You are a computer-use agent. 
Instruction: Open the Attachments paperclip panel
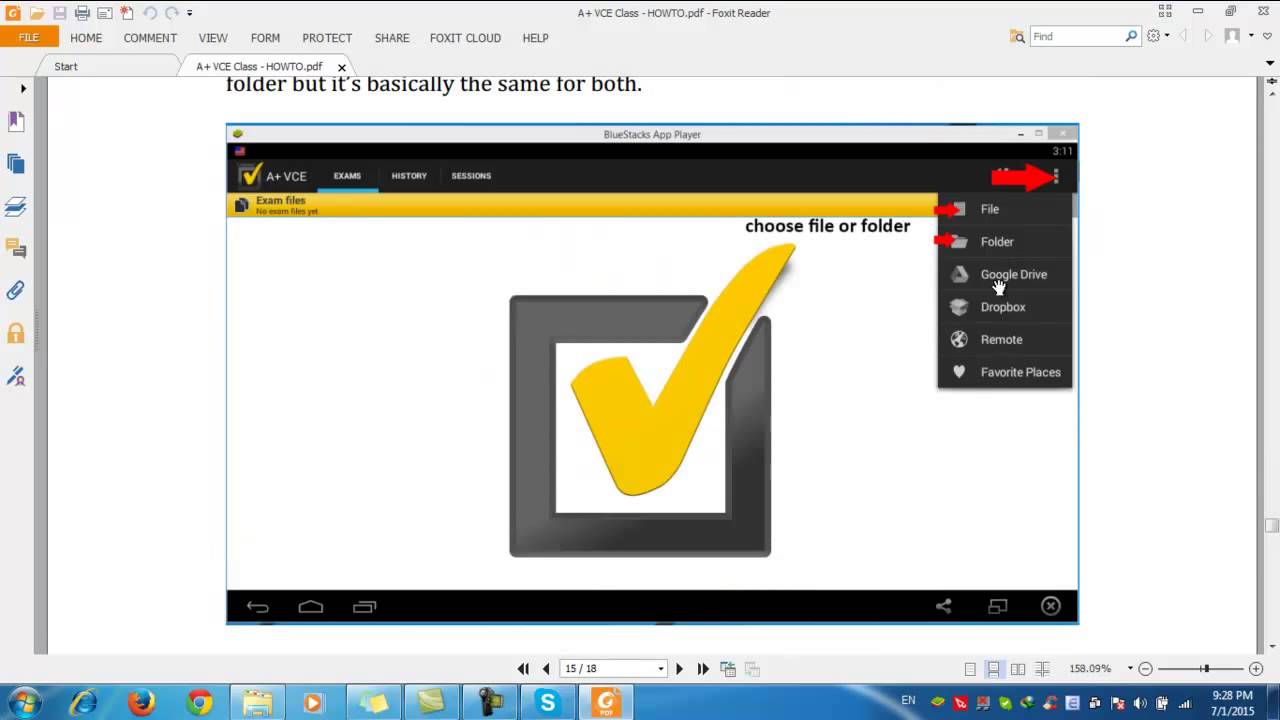pyautogui.click(x=16, y=290)
